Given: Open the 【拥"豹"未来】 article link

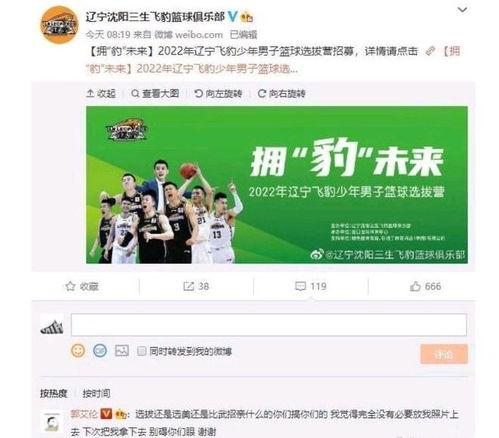Looking at the screenshot, I should [x=273, y=60].
